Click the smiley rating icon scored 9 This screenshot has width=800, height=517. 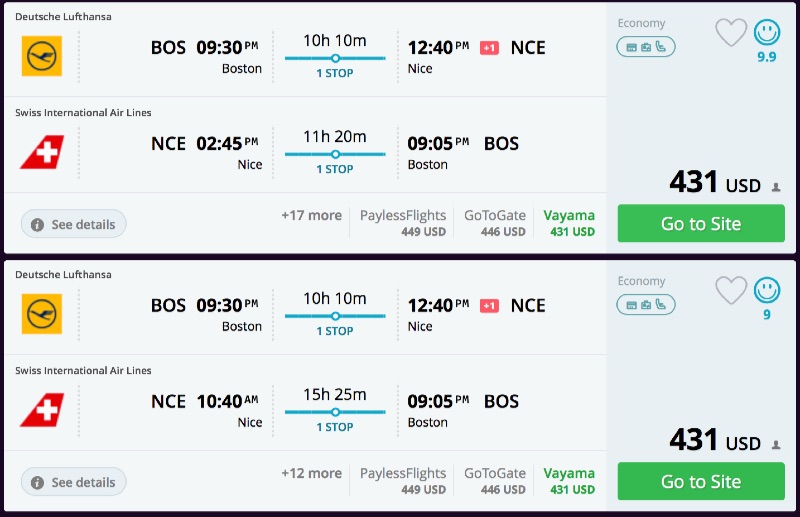(x=767, y=291)
